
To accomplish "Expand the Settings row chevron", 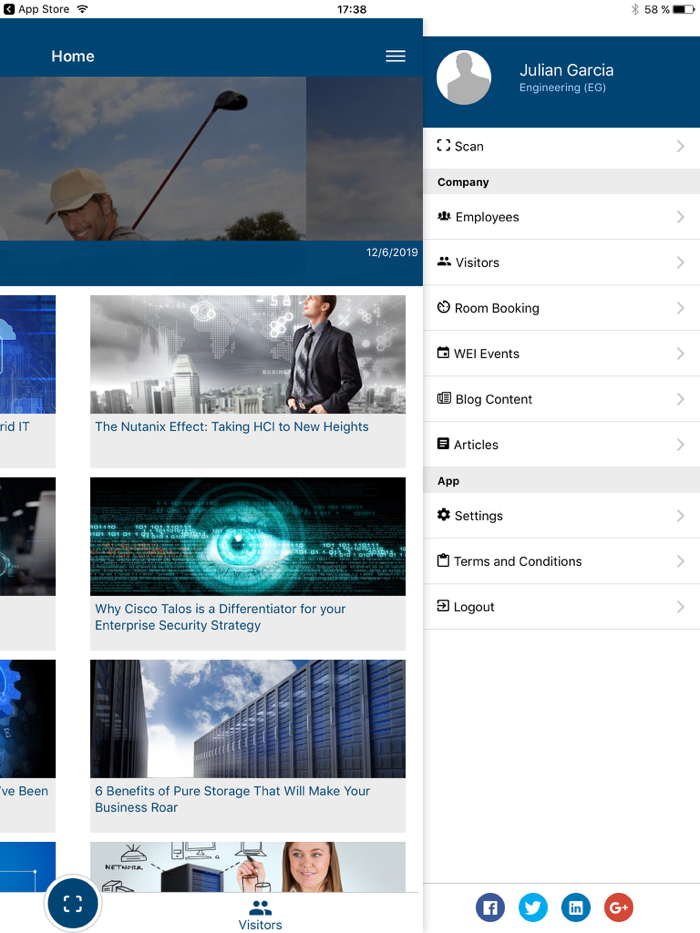I will tap(680, 516).
